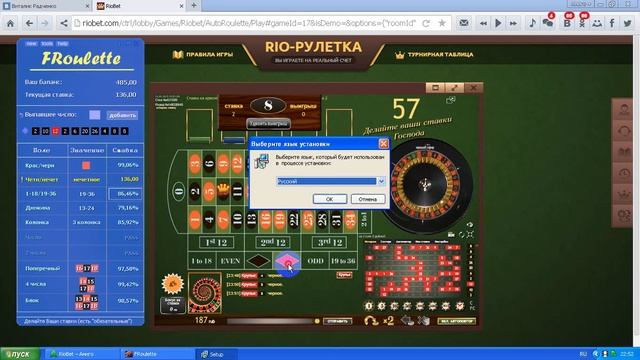Click the number input box beside Выпавшее число
The image size is (640, 360).
tap(95, 115)
